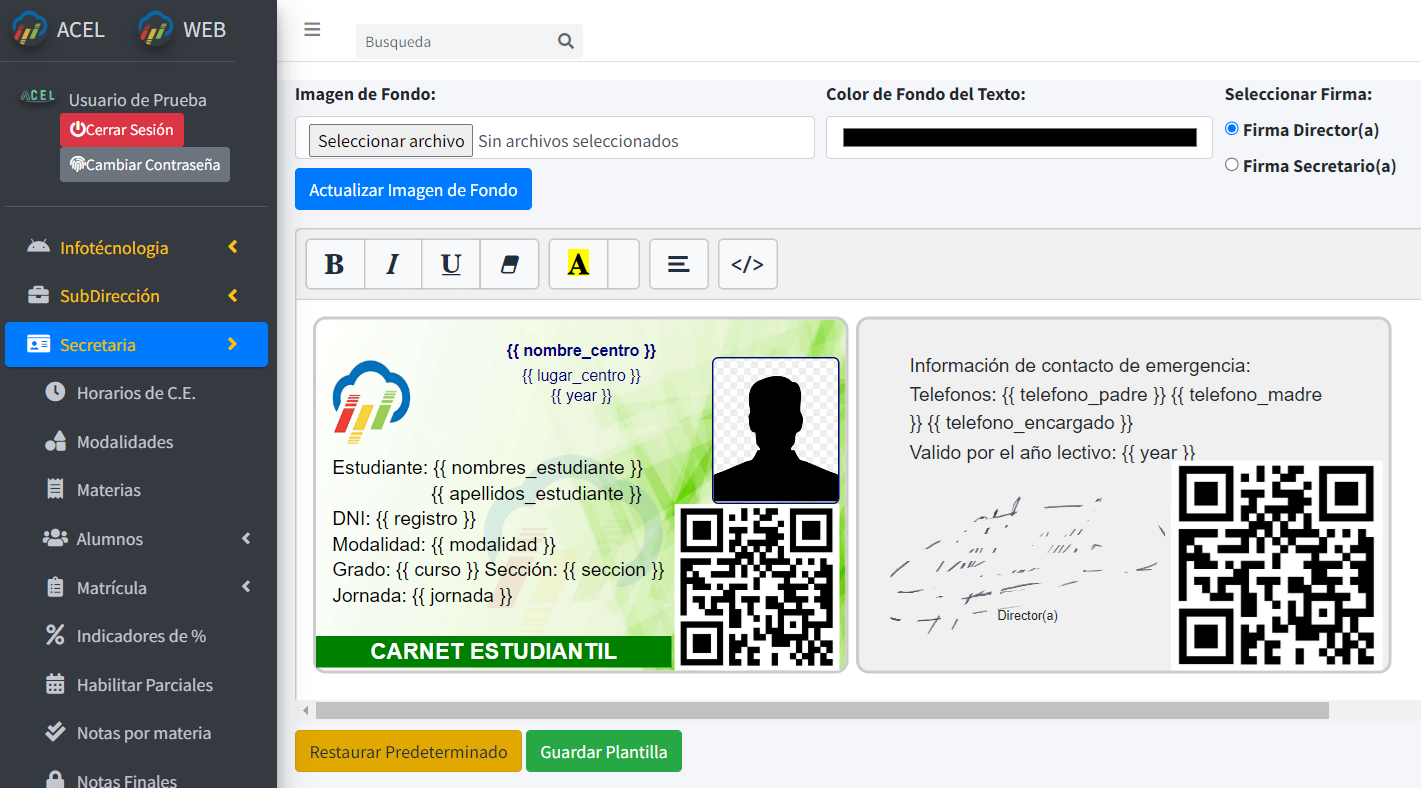Image resolution: width=1421 pixels, height=788 pixels.
Task: Click the {{ nombre_centro }} placeholder text
Action: click(581, 350)
